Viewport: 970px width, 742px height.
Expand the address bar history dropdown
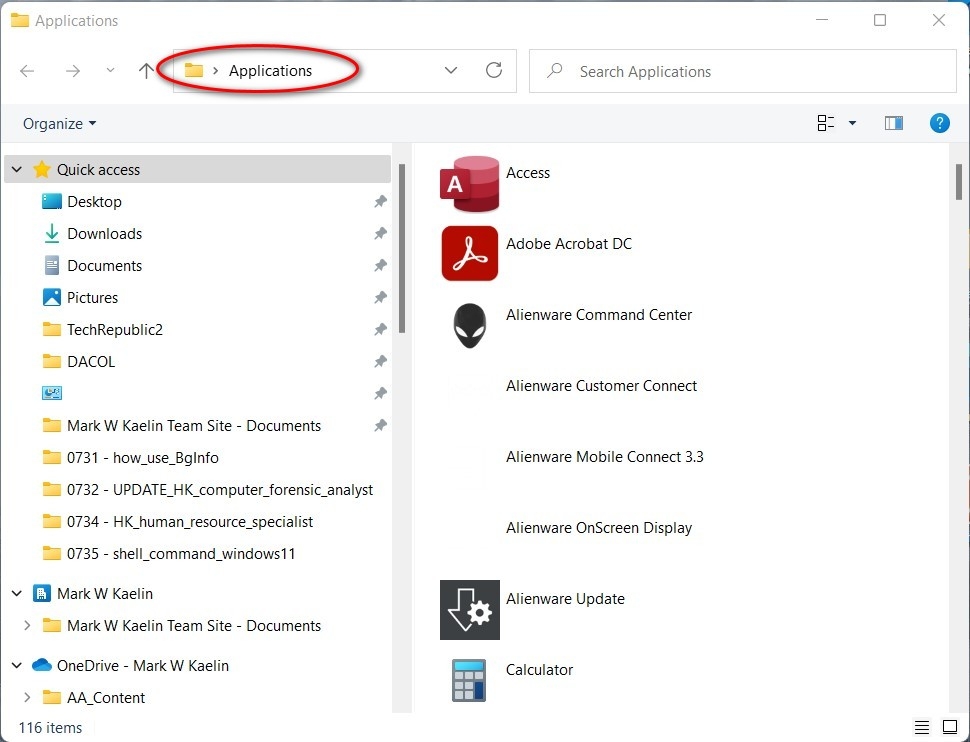[x=451, y=71]
